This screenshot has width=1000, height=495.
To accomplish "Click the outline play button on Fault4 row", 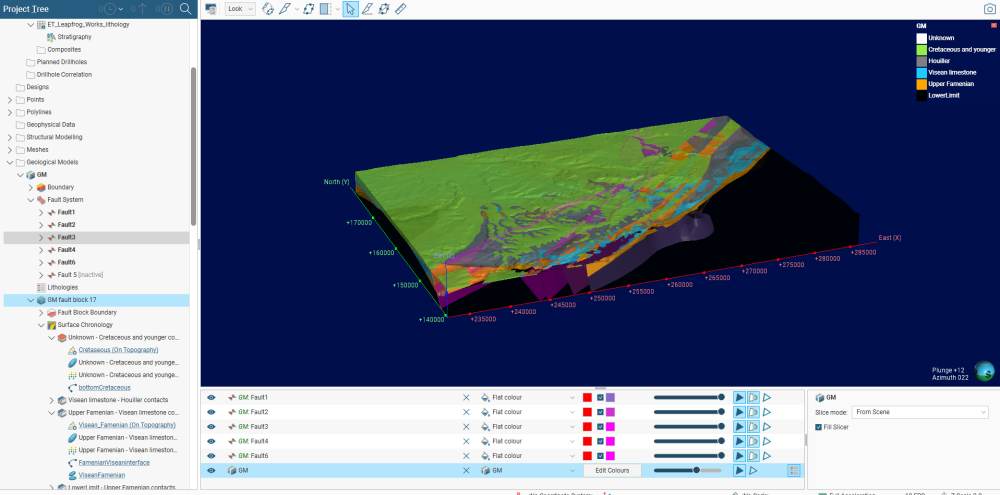I will click(x=767, y=441).
